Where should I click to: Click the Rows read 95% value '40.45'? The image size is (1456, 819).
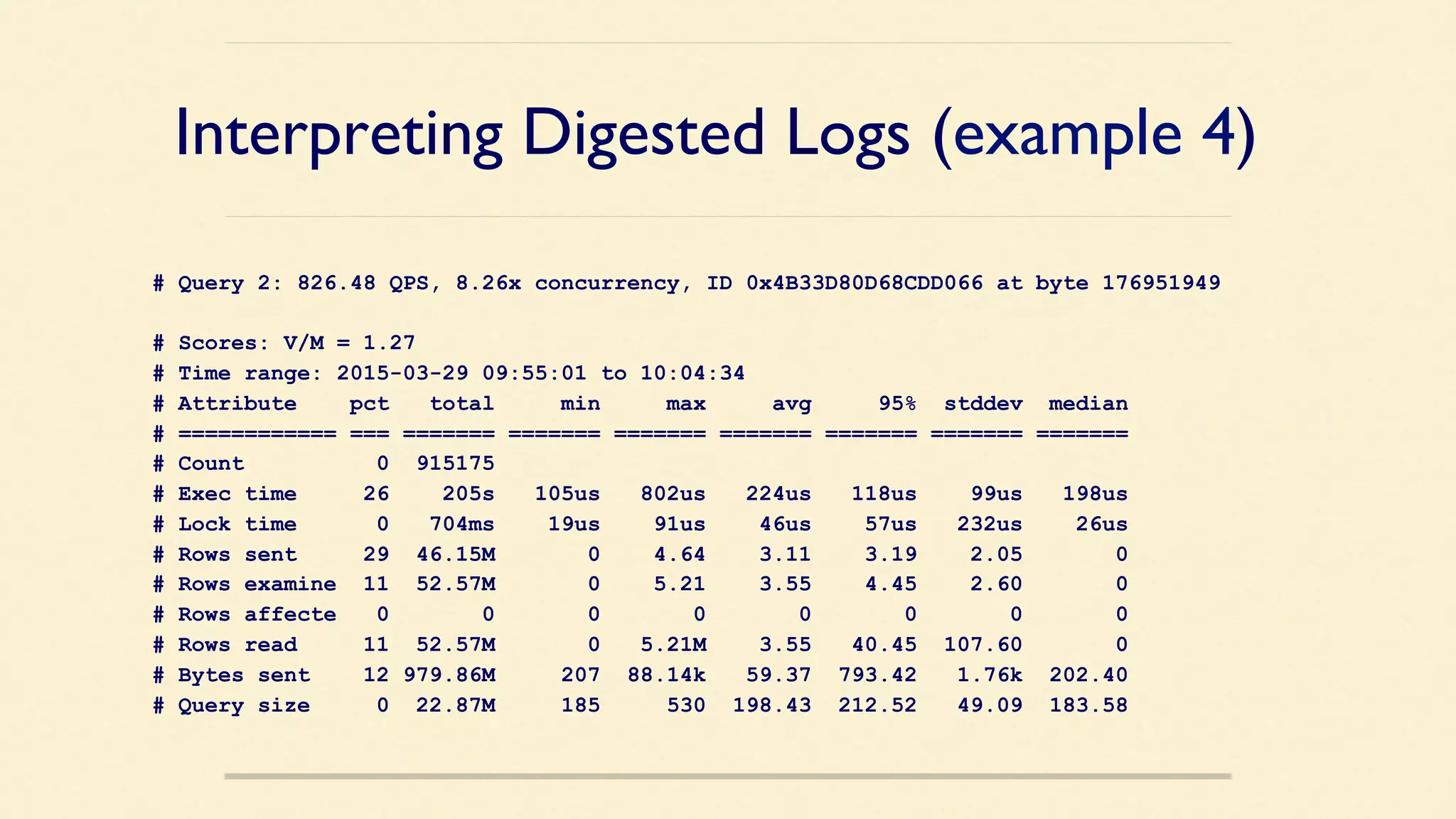(884, 645)
